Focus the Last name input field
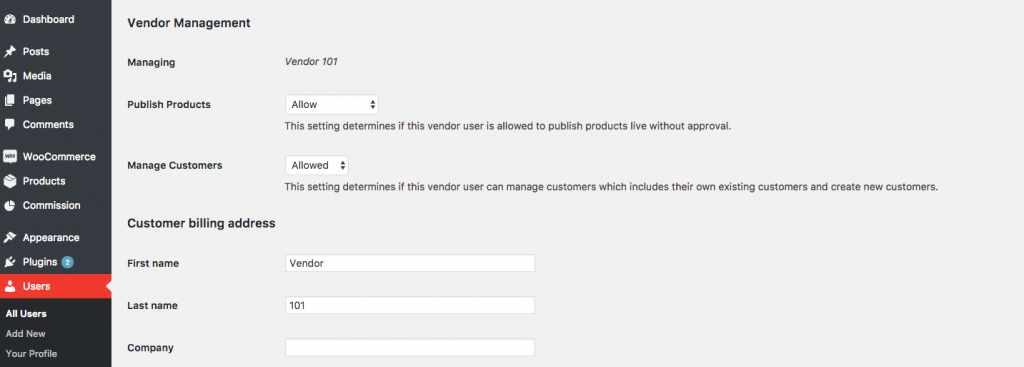This screenshot has width=1024, height=367. pyautogui.click(x=410, y=305)
